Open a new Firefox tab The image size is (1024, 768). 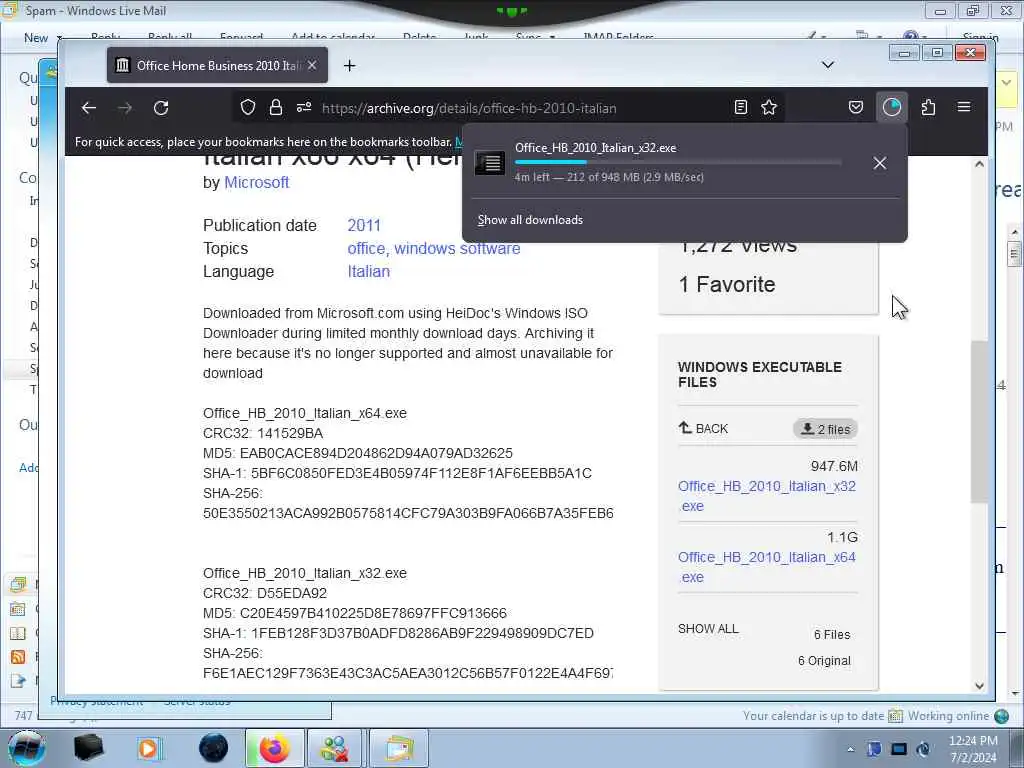[x=349, y=65]
